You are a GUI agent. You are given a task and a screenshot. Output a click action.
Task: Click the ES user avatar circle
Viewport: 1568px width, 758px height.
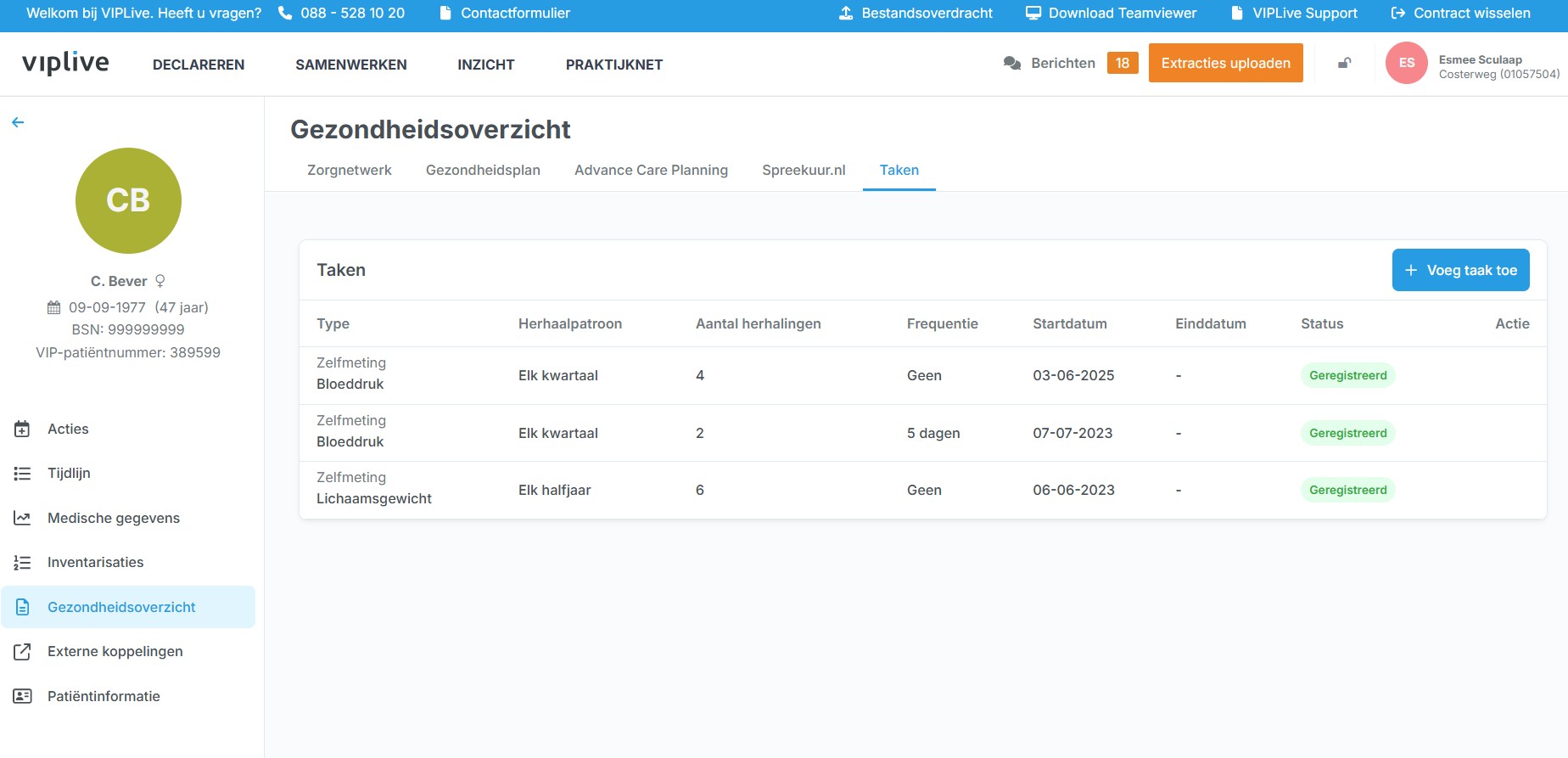1406,64
